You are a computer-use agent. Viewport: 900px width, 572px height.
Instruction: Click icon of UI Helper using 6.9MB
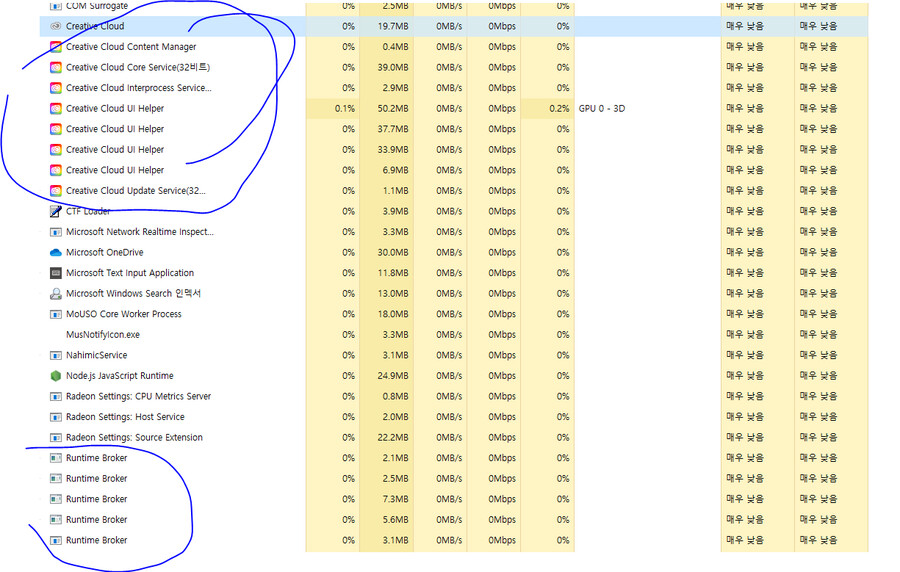[x=56, y=170]
